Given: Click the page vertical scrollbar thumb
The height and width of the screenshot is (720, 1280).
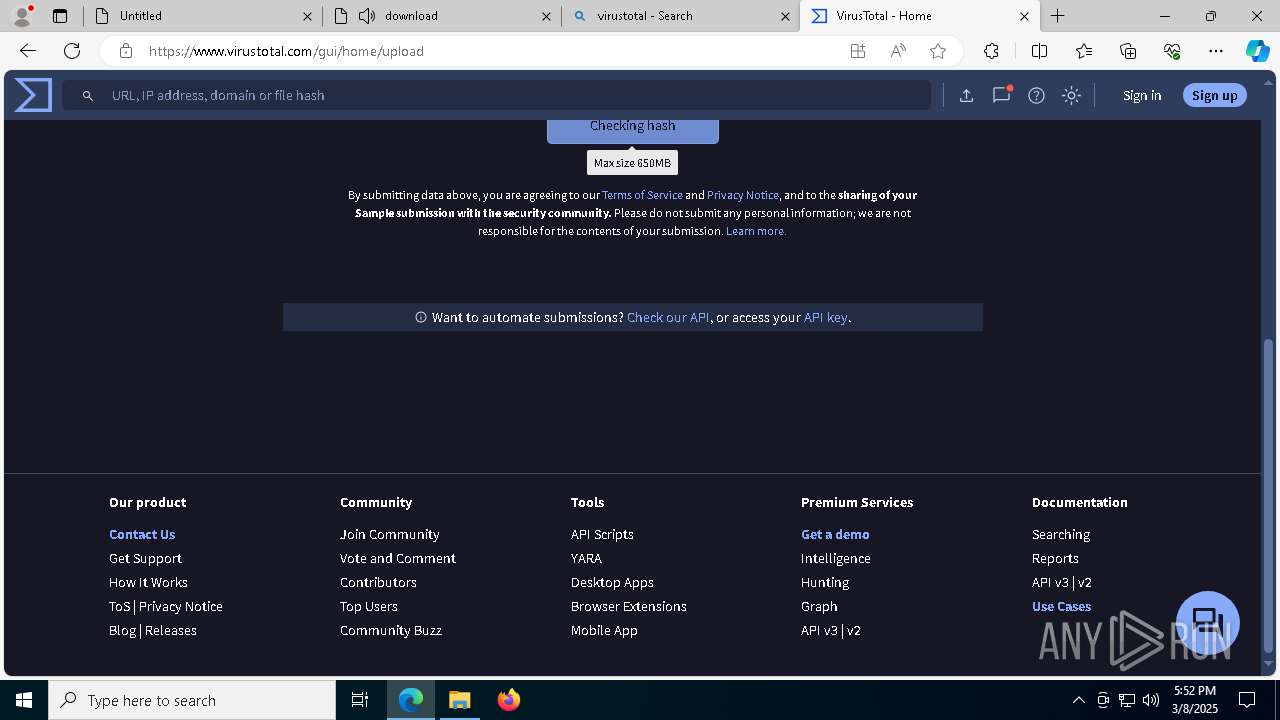Looking at the screenshot, I should [1269, 495].
